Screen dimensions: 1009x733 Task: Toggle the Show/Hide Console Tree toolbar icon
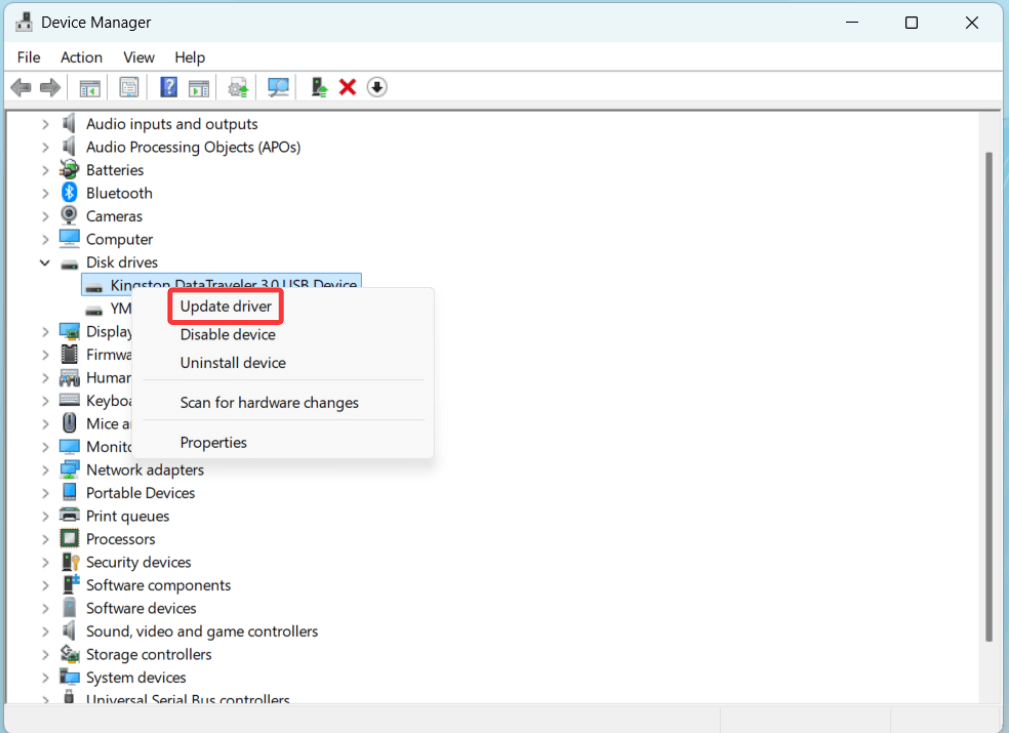[89, 87]
